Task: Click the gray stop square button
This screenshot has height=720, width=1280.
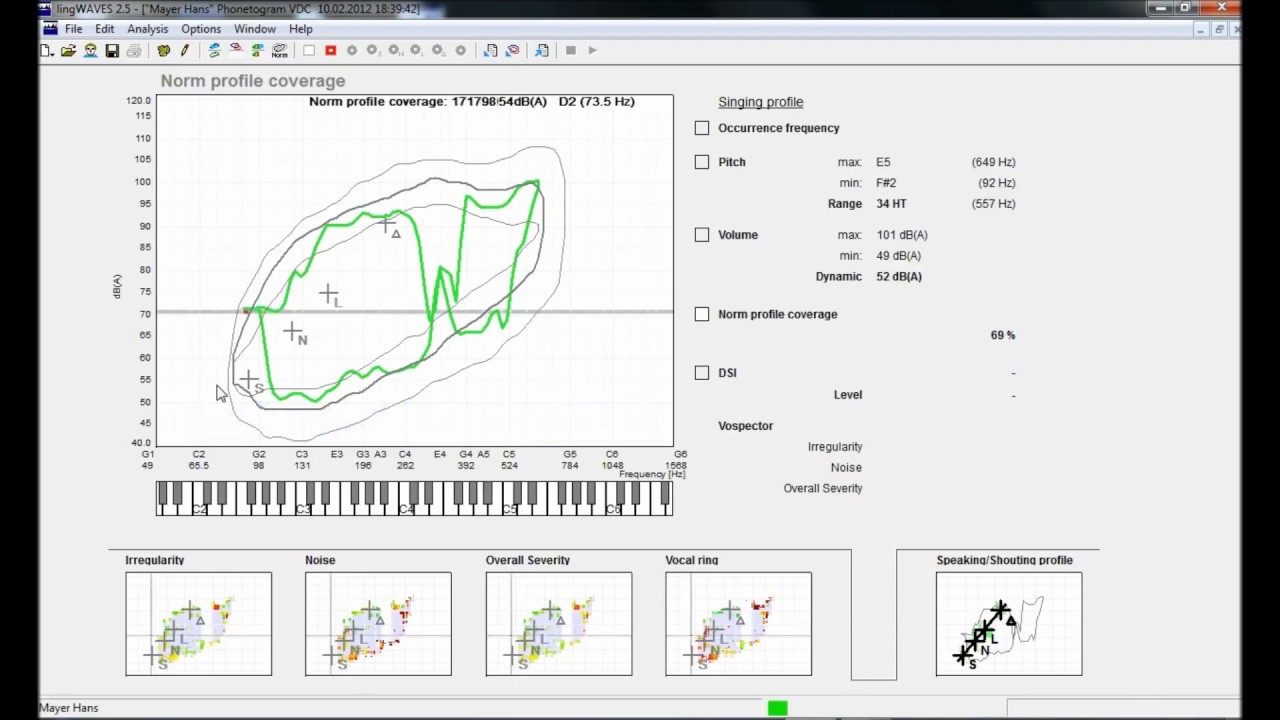Action: 571,50
